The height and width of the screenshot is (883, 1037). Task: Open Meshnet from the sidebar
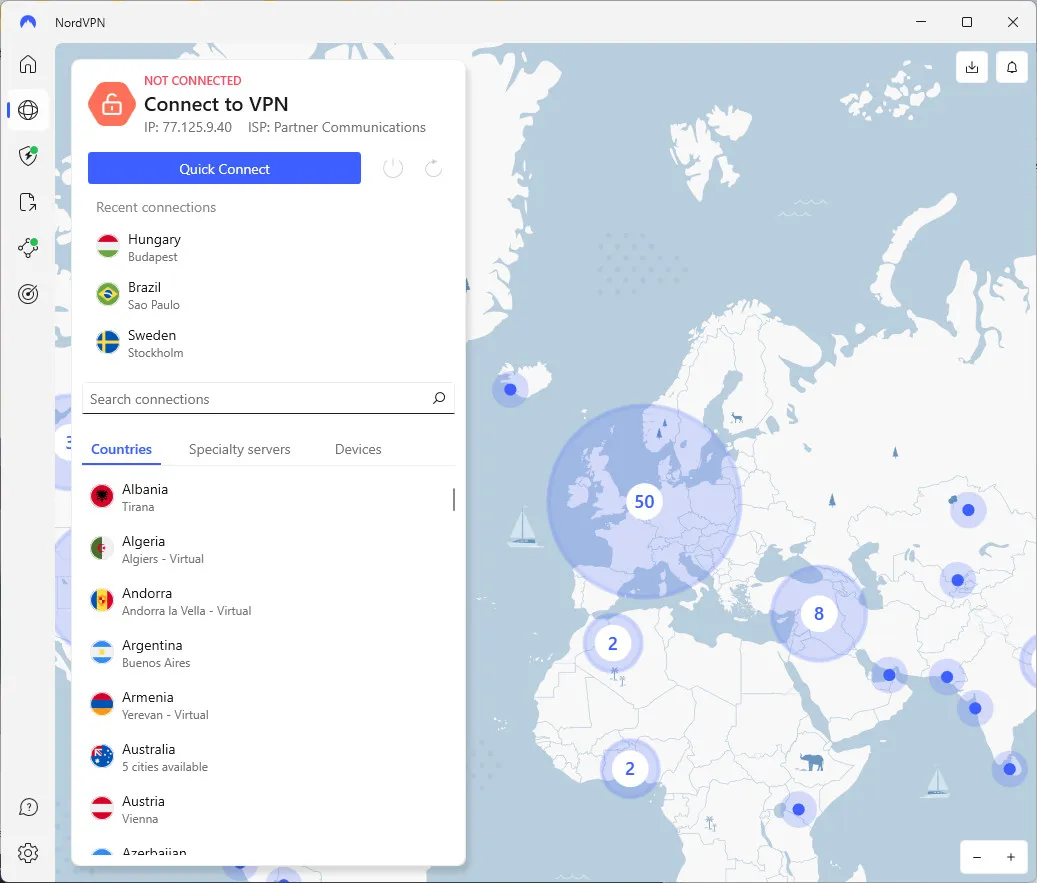(x=27, y=248)
